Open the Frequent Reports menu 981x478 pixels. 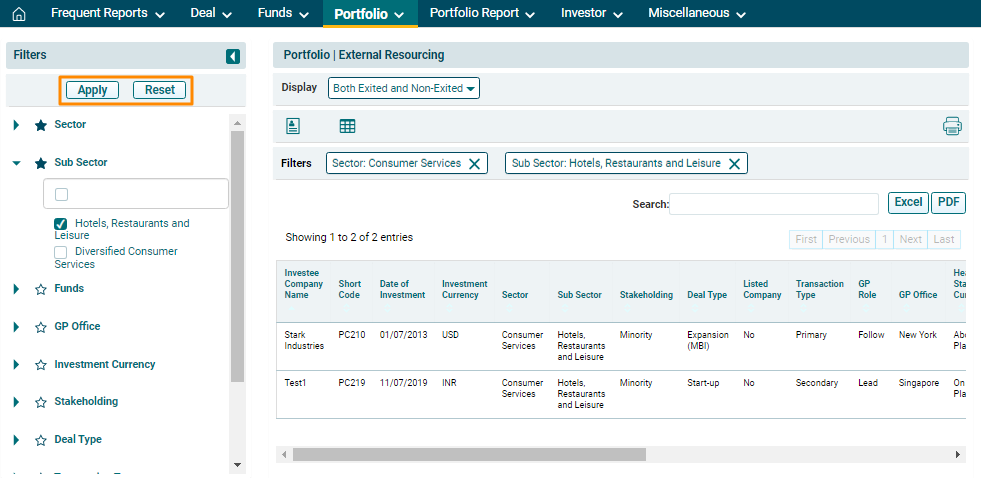106,13
